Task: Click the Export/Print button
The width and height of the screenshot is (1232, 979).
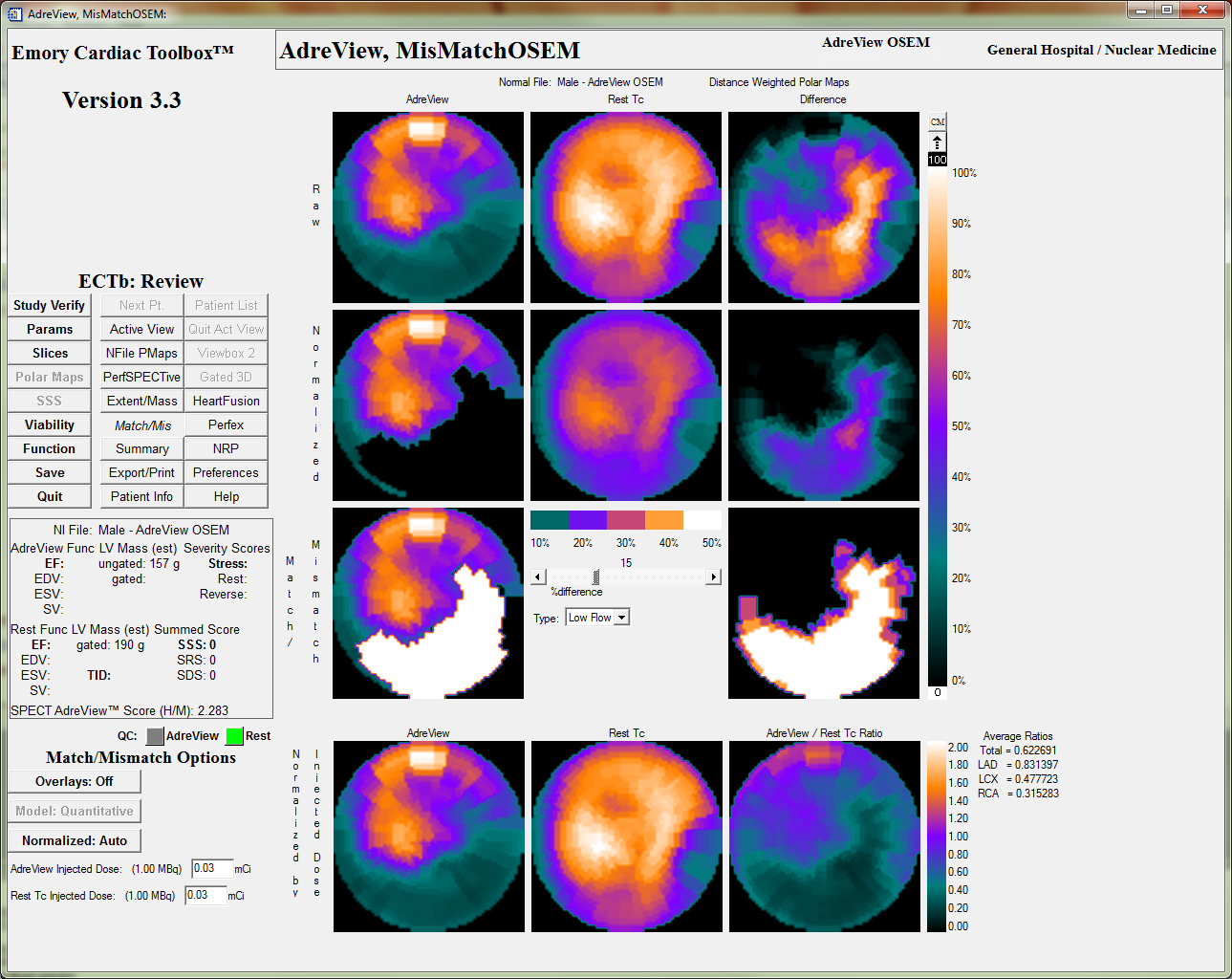Action: (142, 472)
